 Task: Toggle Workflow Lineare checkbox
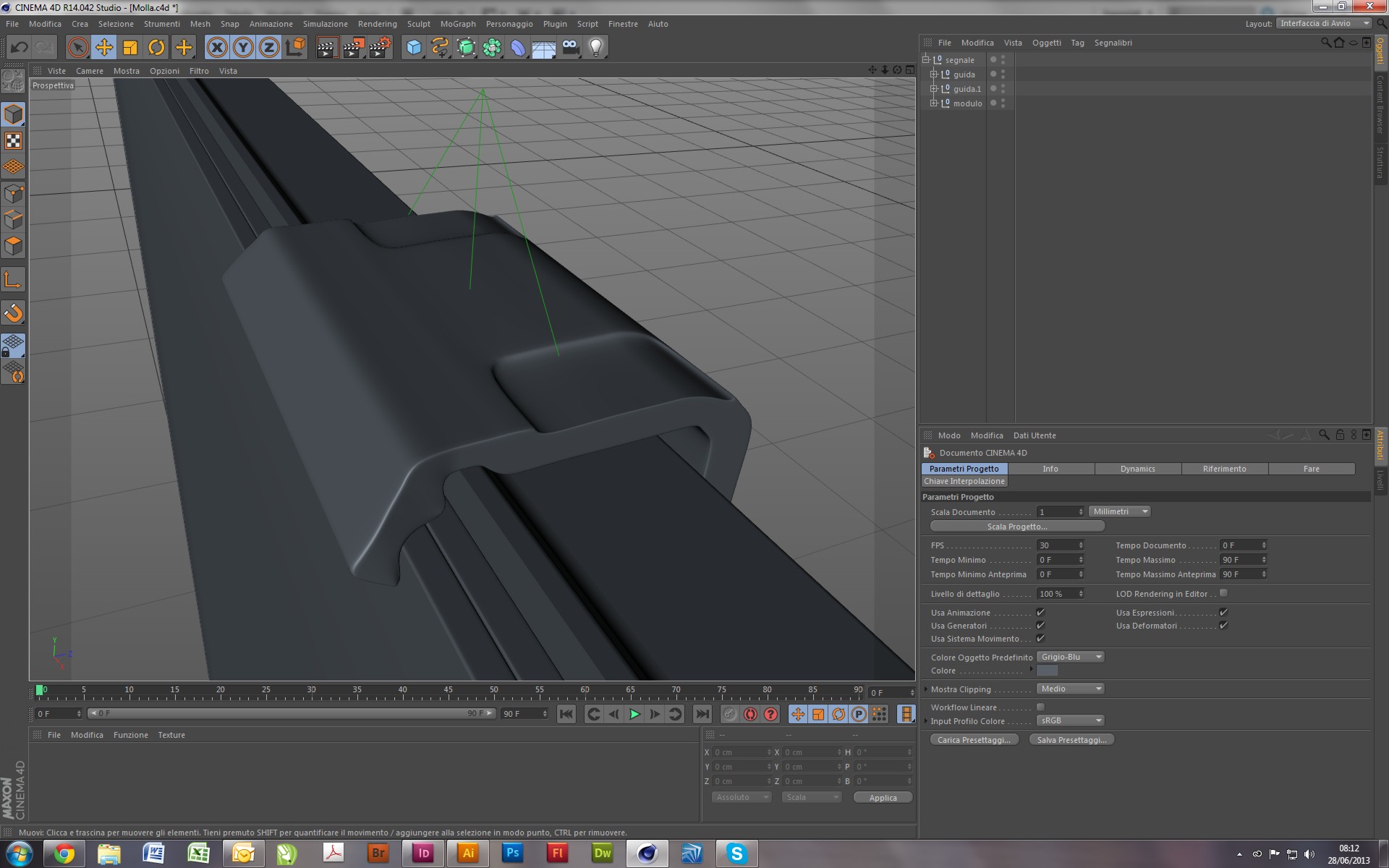[x=1040, y=707]
